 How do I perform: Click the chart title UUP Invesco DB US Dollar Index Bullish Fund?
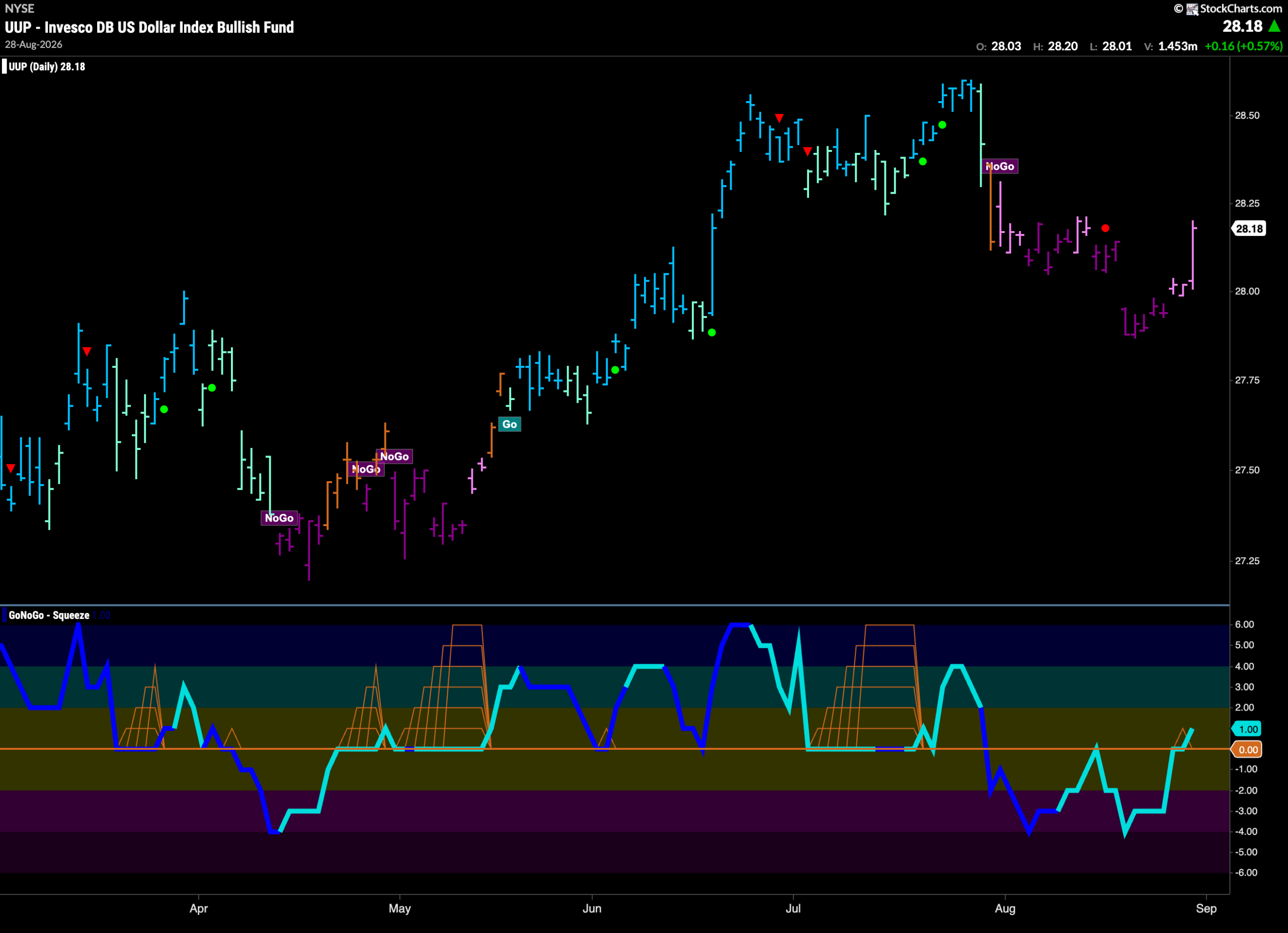click(x=149, y=27)
